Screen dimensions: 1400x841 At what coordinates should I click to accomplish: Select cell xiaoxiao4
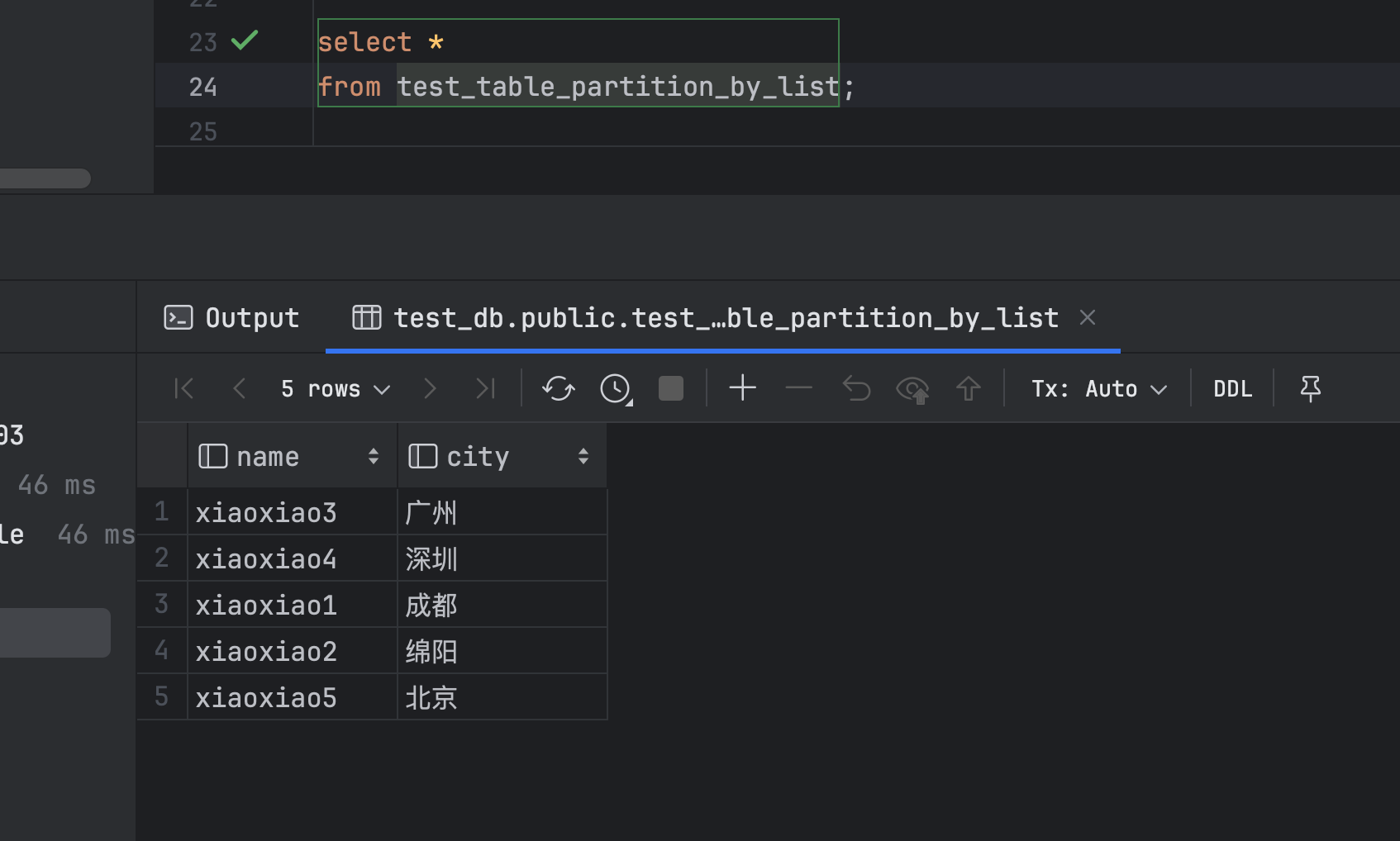tap(293, 558)
